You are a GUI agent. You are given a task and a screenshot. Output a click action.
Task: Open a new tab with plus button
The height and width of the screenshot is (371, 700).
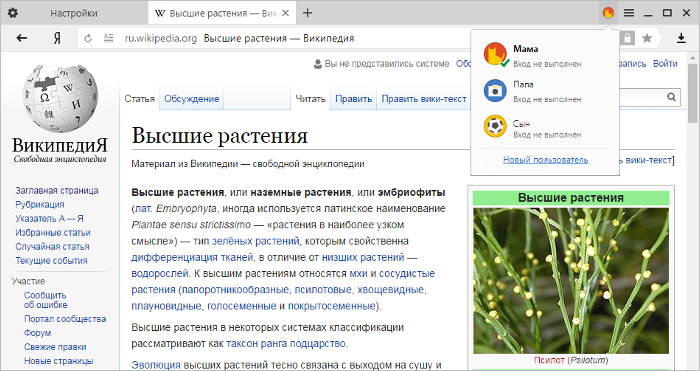[x=307, y=13]
